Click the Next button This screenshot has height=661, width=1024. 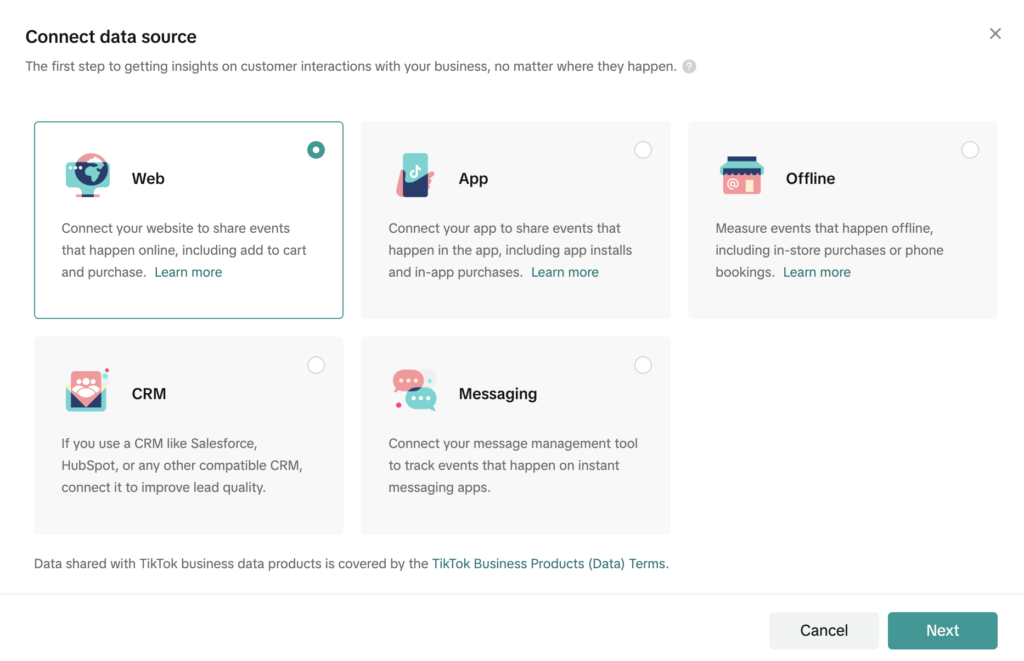coord(942,630)
